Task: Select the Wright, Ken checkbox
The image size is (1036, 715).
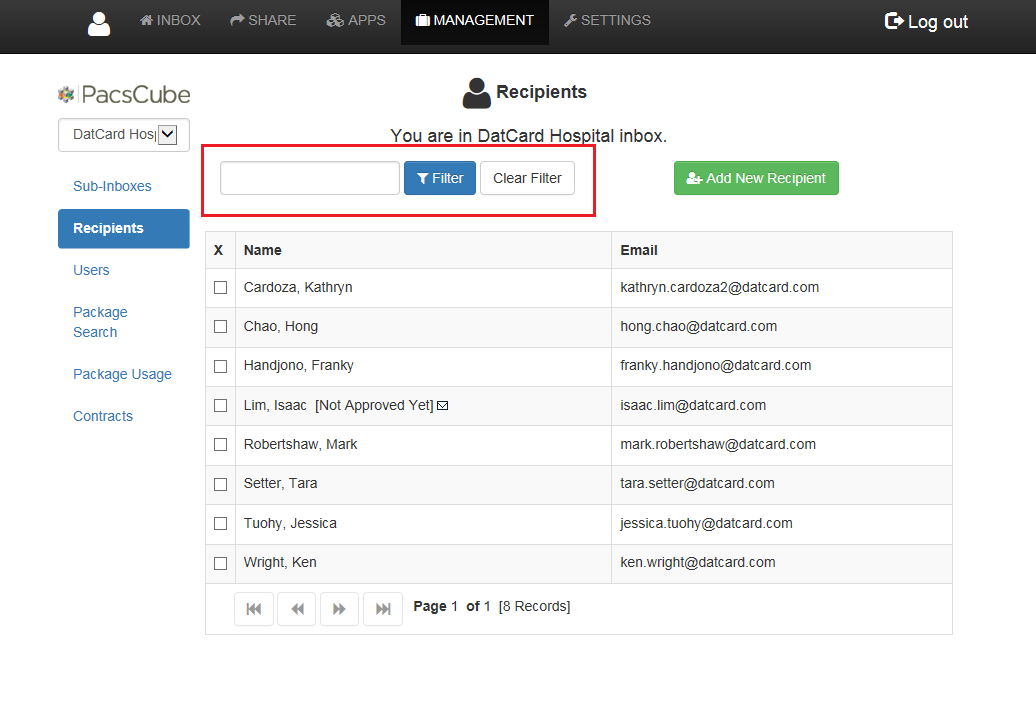Action: click(x=221, y=563)
